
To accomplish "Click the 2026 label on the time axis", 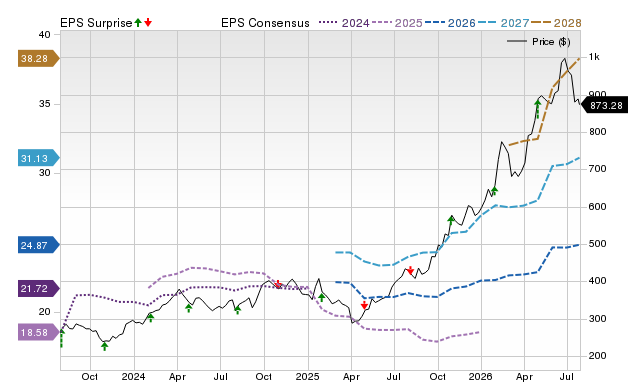I will click(x=480, y=376).
